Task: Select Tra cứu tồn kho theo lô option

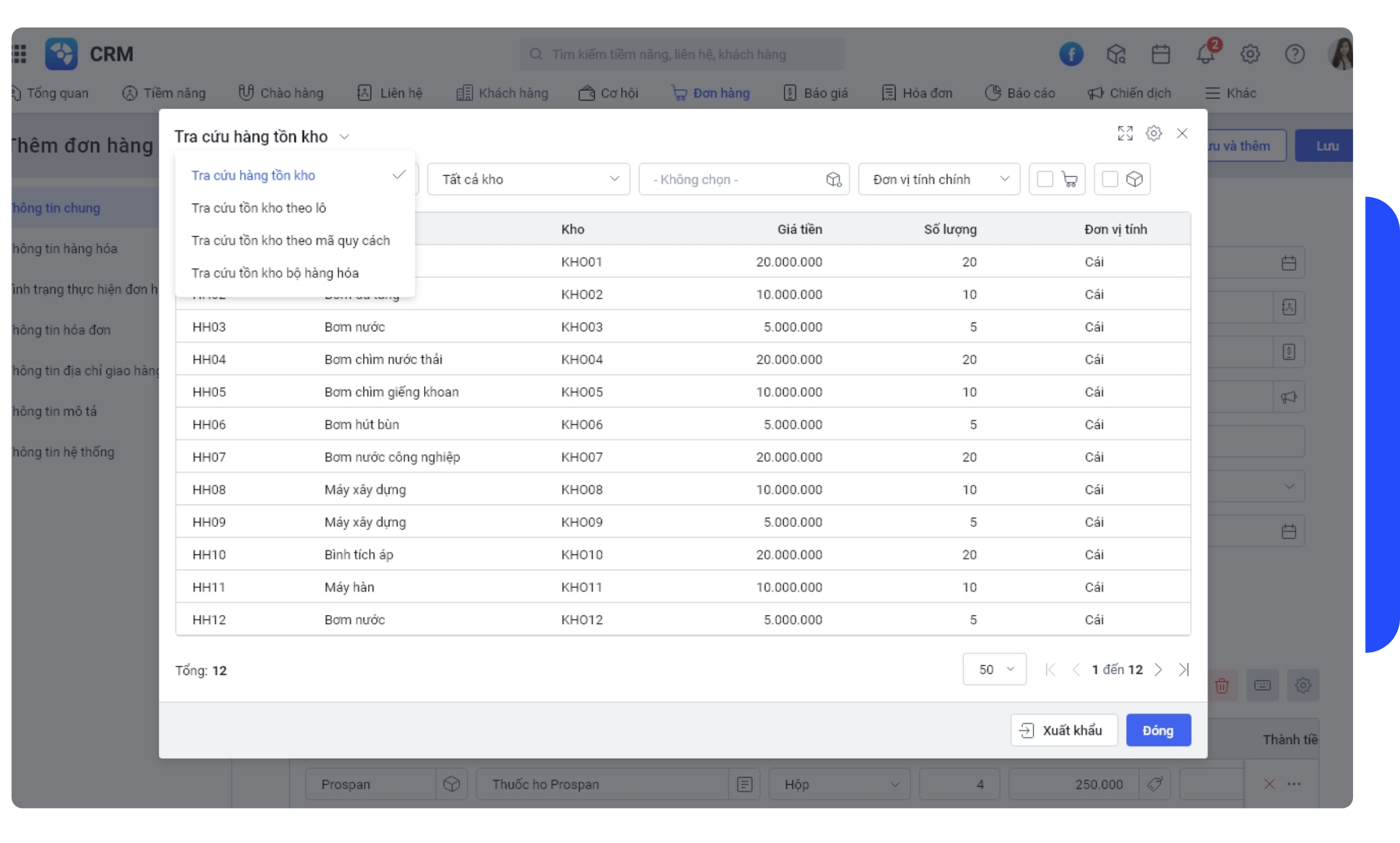Action: (295, 208)
